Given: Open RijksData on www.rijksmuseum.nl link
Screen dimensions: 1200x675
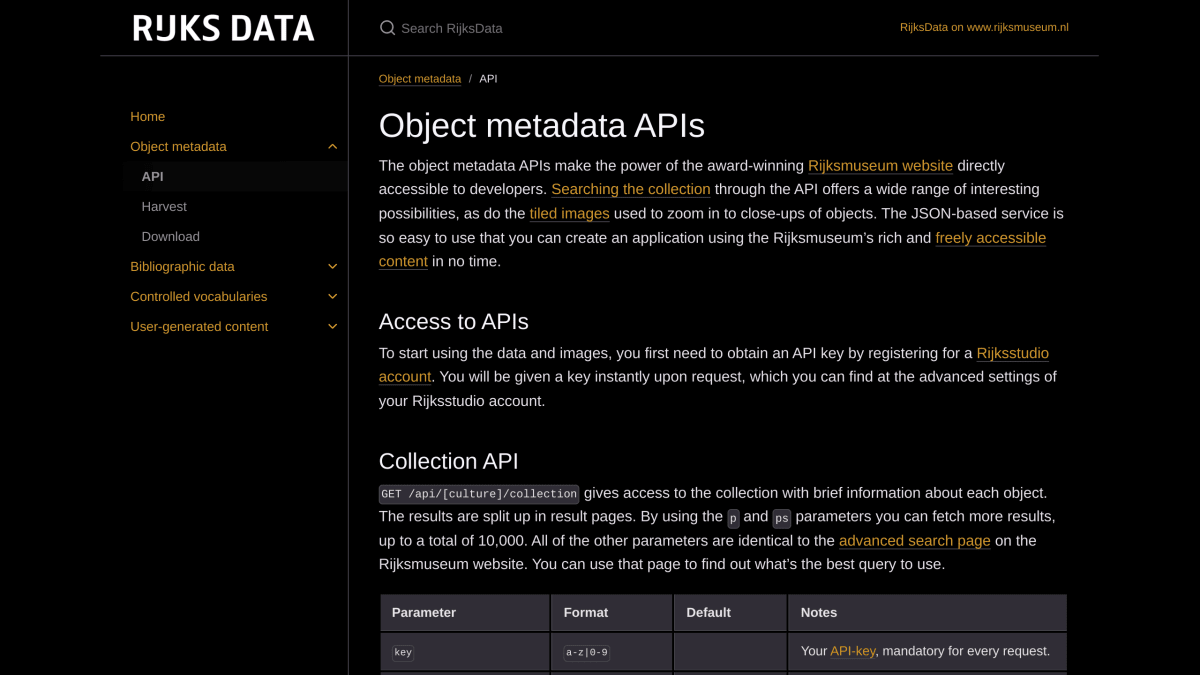Looking at the screenshot, I should tap(984, 27).
